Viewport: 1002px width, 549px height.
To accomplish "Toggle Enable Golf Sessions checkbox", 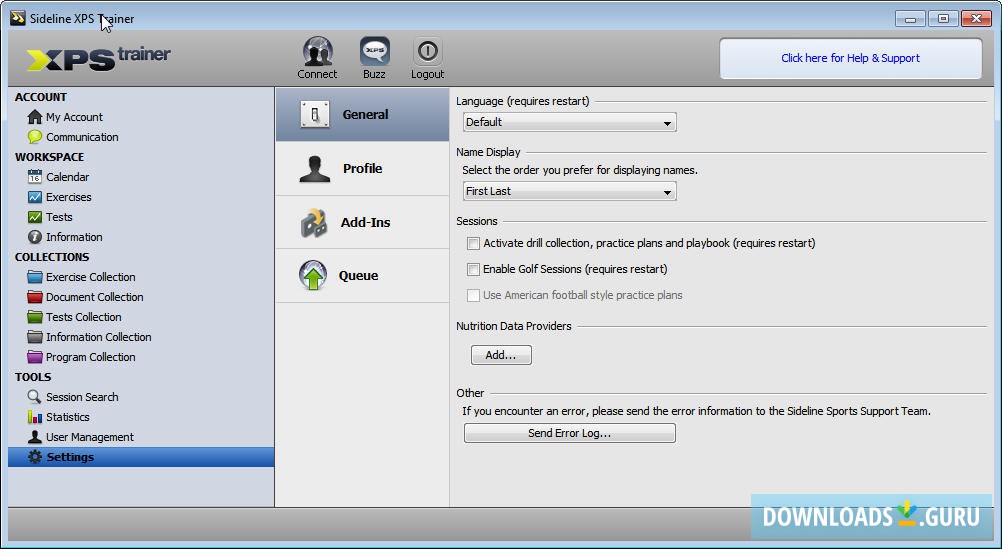I will [x=473, y=270].
